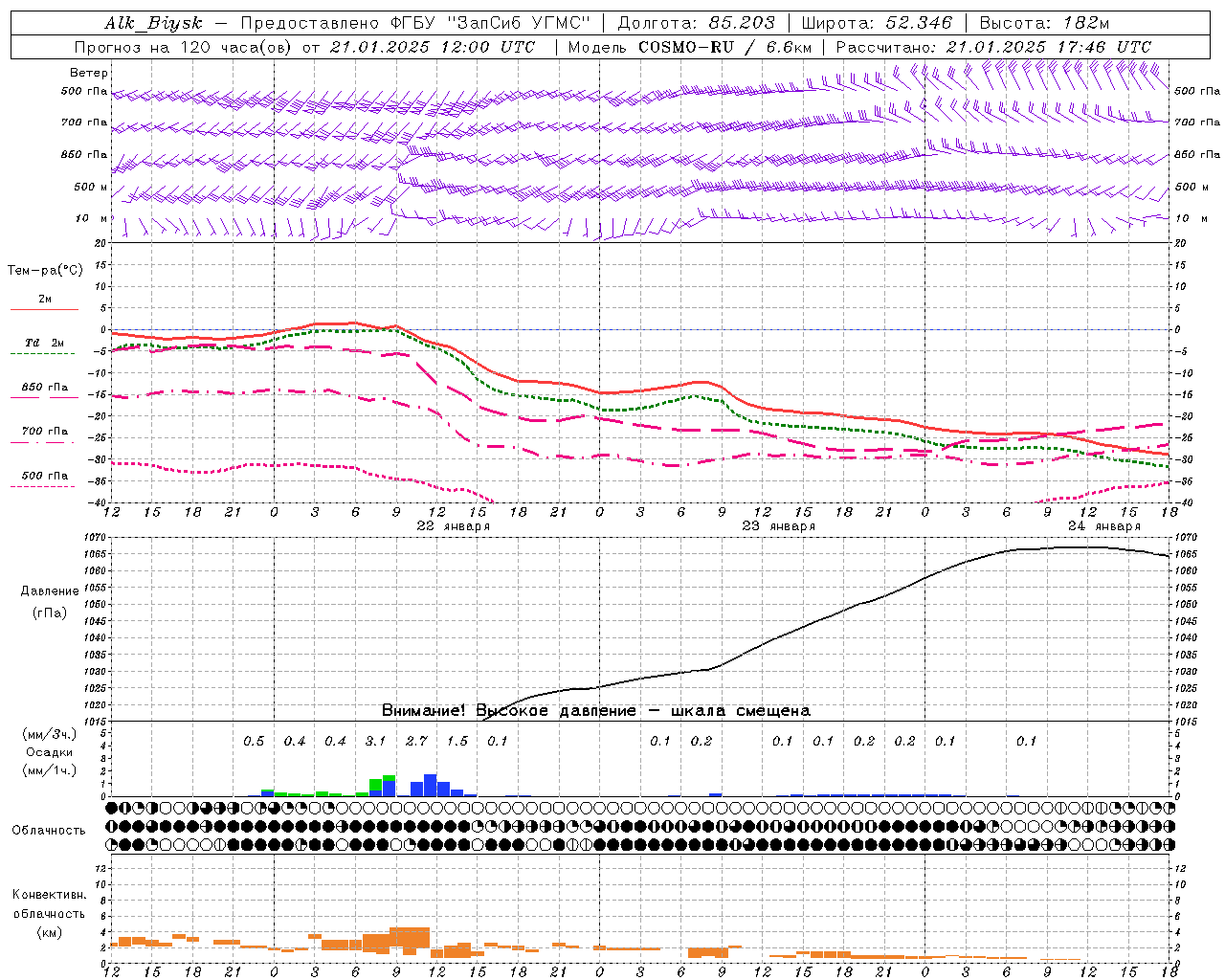
Task: Click the Рассчитано: 21.01.2025 17:46 UTC timestamp
Action: pos(993,47)
